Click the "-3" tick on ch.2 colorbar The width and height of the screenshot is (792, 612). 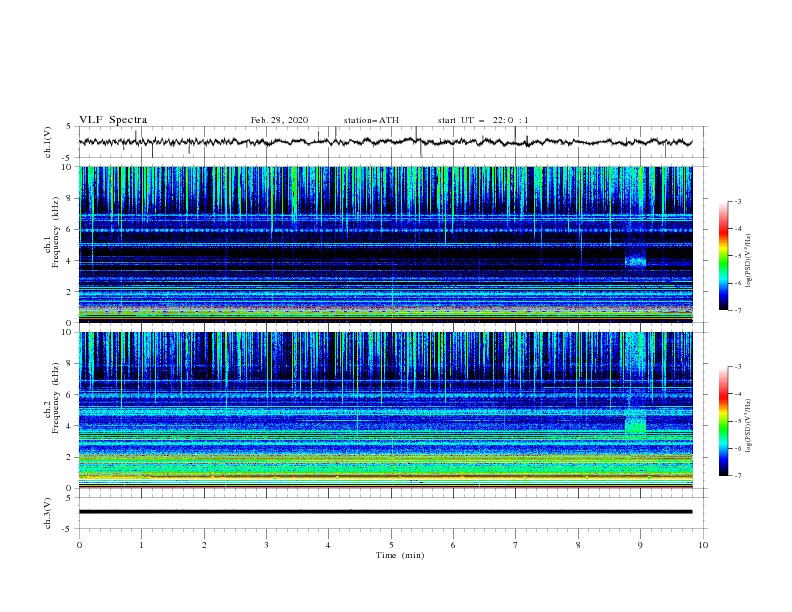[737, 367]
